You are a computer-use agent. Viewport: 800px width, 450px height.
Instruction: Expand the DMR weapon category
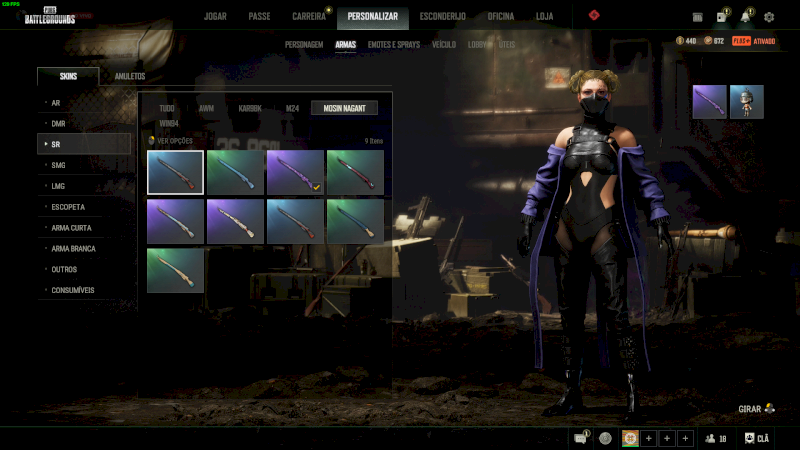point(84,123)
